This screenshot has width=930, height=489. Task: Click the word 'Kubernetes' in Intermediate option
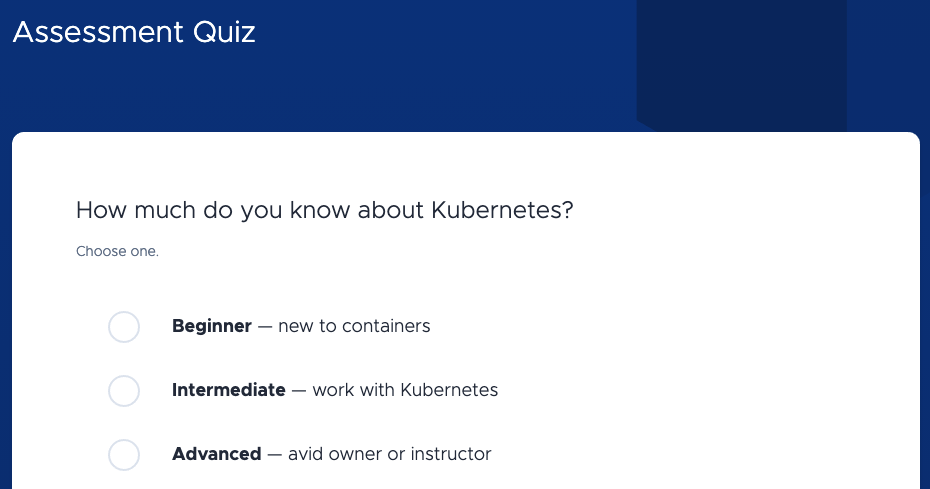[449, 391]
